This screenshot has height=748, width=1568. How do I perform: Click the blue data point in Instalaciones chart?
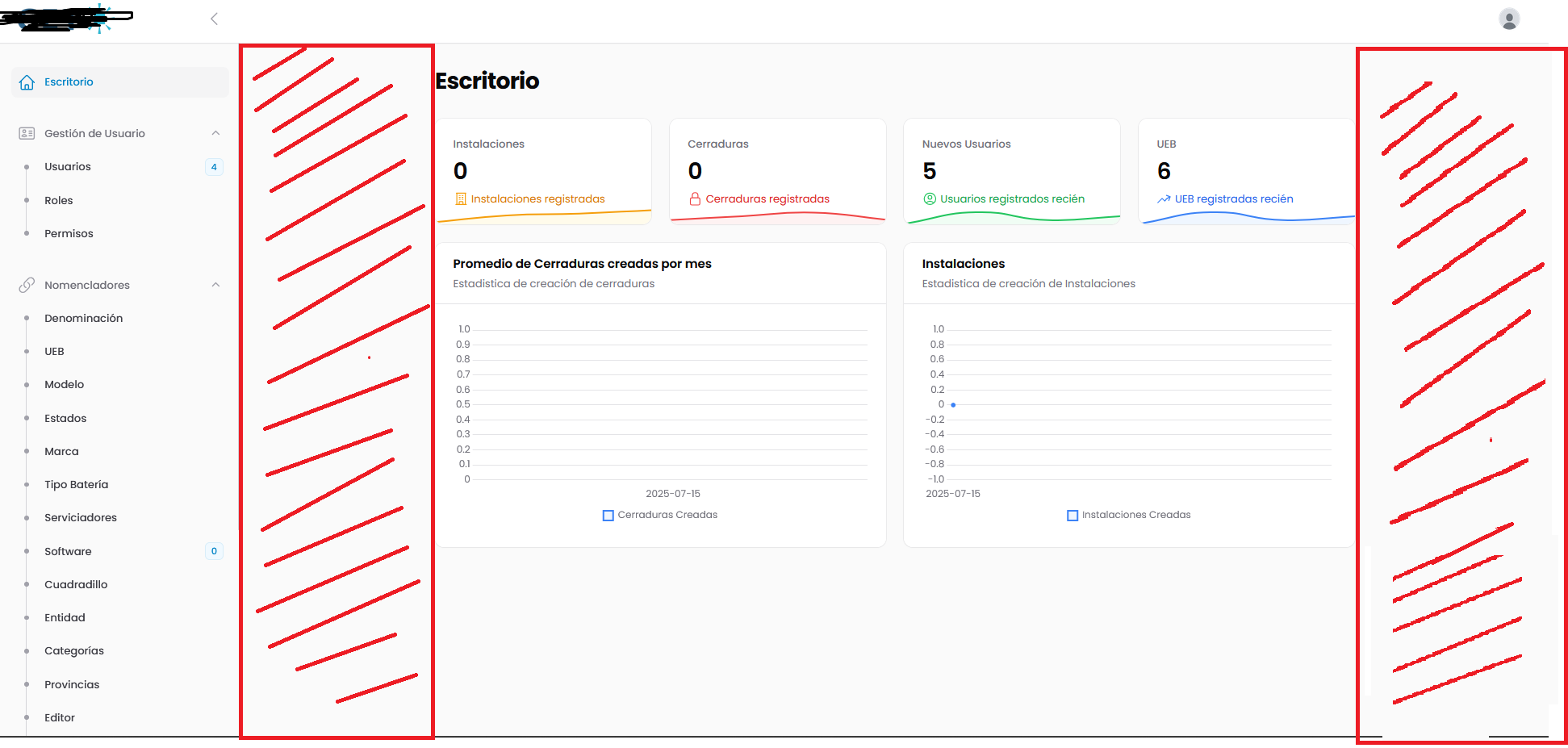[953, 404]
